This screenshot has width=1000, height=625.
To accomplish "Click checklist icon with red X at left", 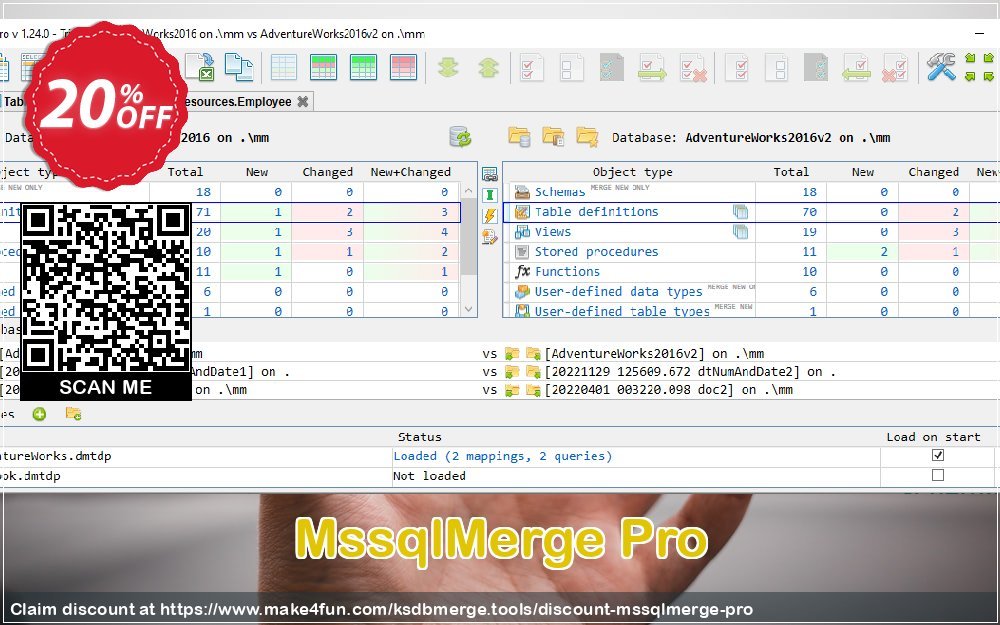I will 895,67.
